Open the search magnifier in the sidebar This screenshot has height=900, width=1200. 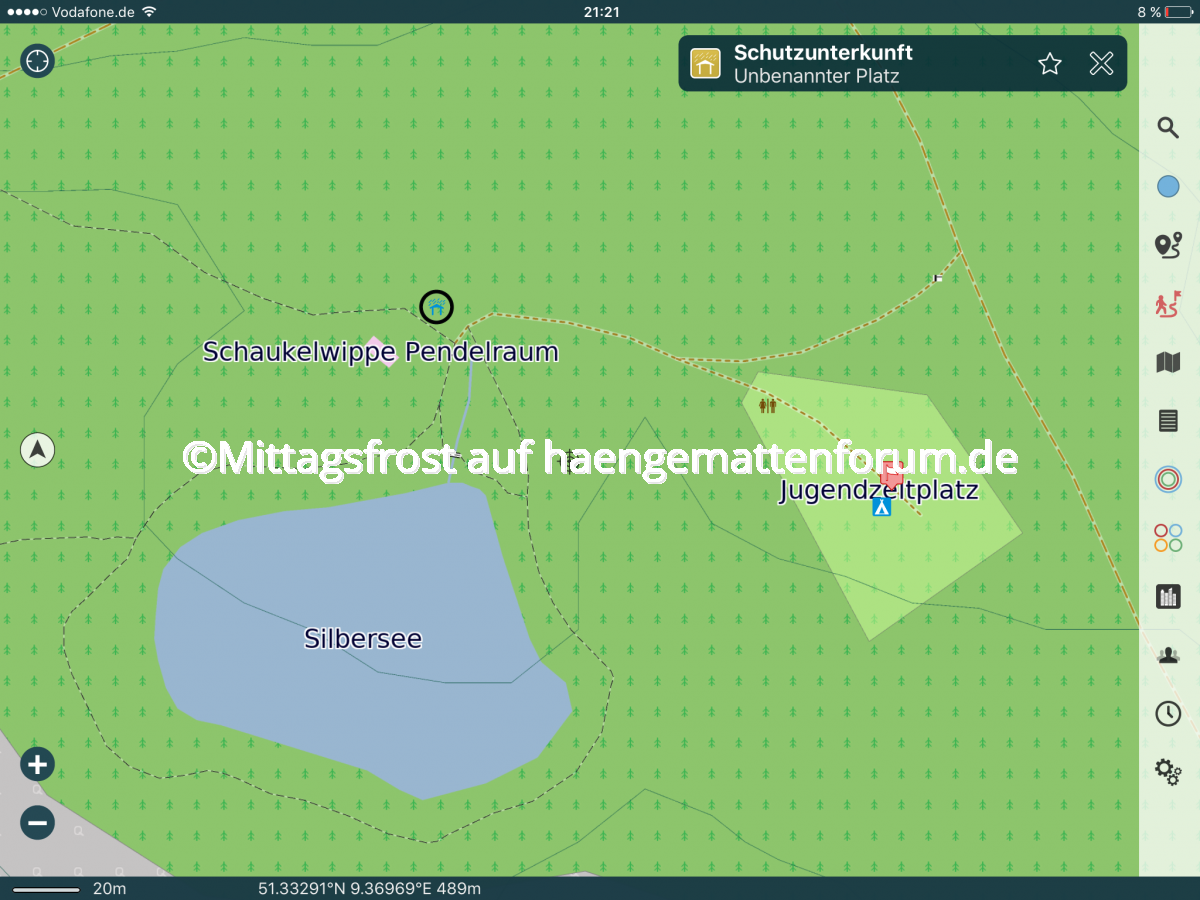pyautogui.click(x=1167, y=127)
